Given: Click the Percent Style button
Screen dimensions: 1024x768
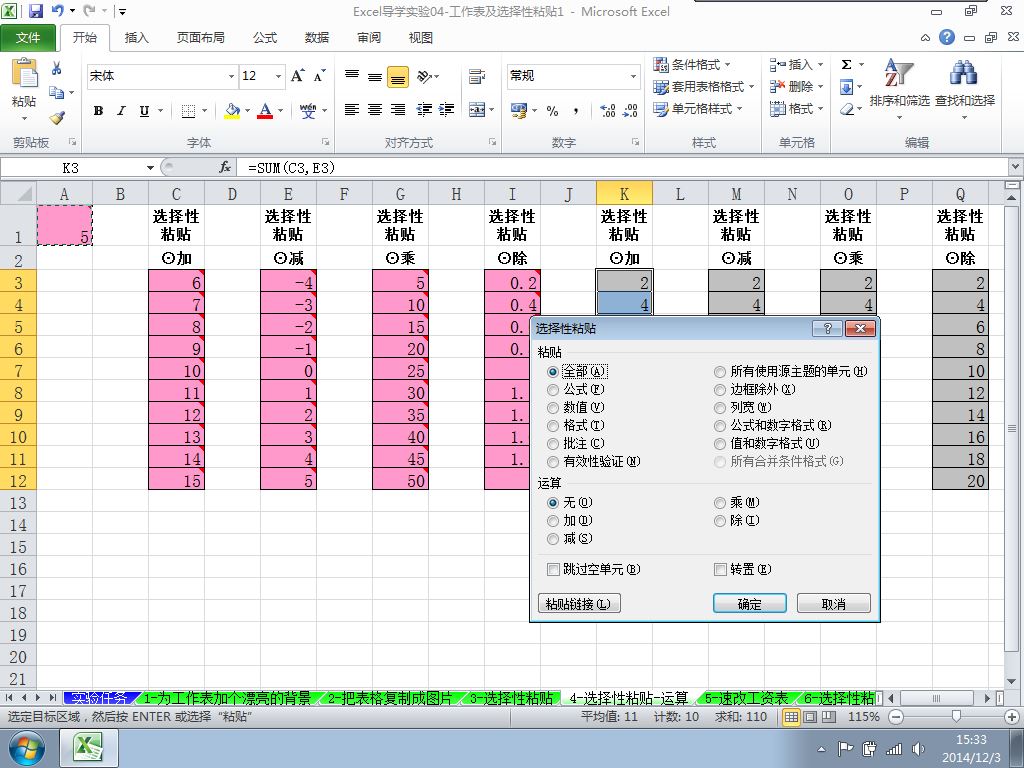Looking at the screenshot, I should [x=552, y=111].
